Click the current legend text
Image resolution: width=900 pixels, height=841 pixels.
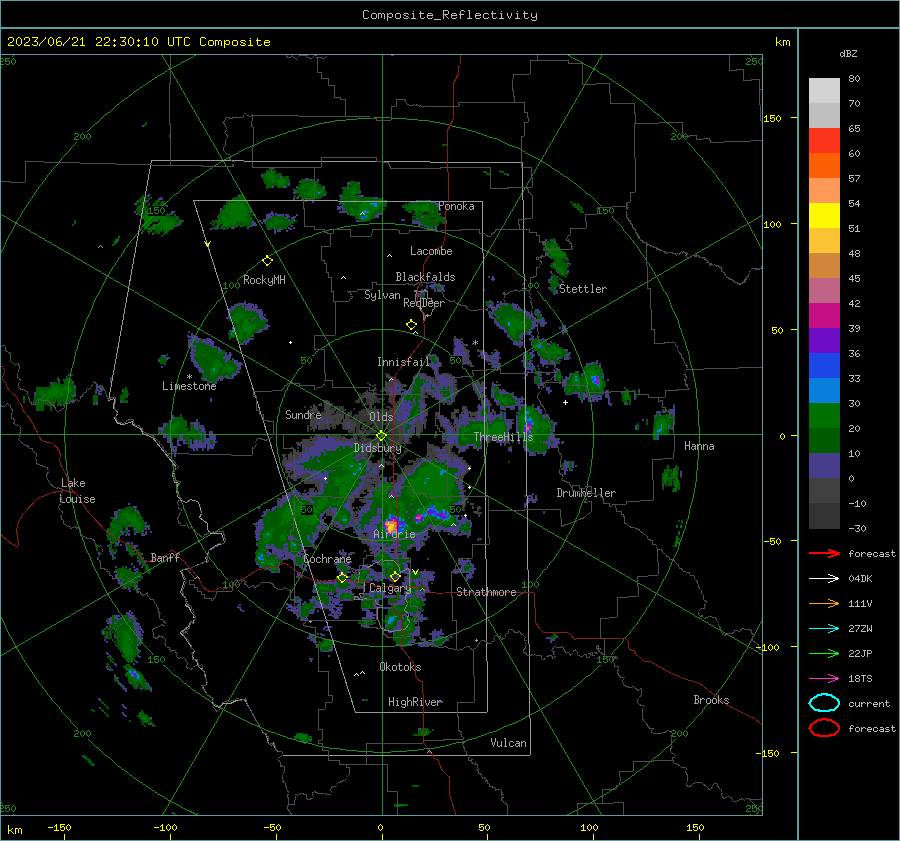869,703
